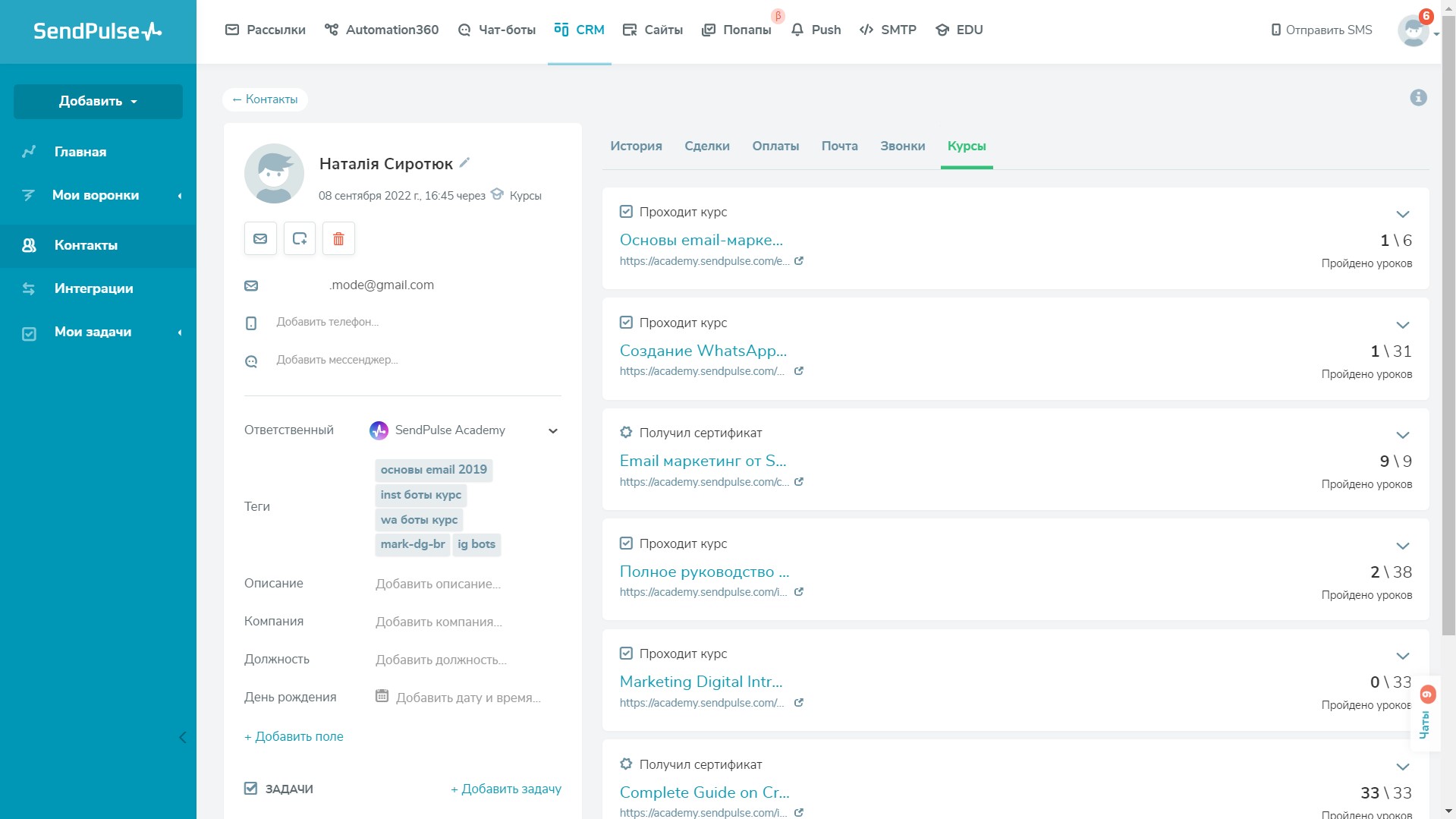Click the ЗАДАЧИ checklist icon

(250, 788)
